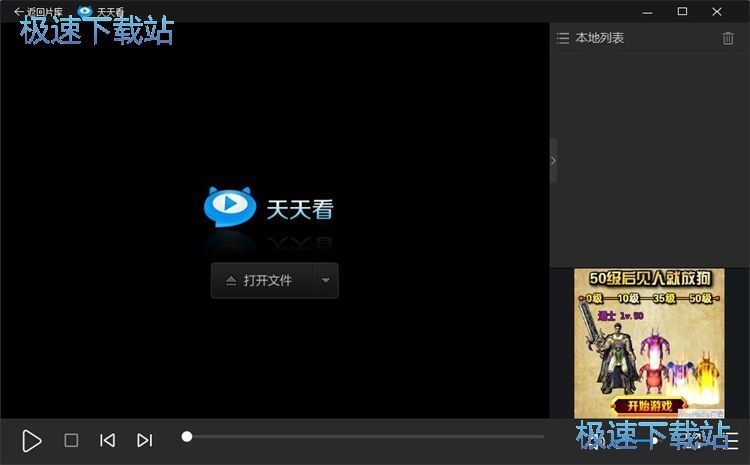Screen dimensions: 750x465
Task: Click the list icon next to 本地列表
Action: [563, 38]
